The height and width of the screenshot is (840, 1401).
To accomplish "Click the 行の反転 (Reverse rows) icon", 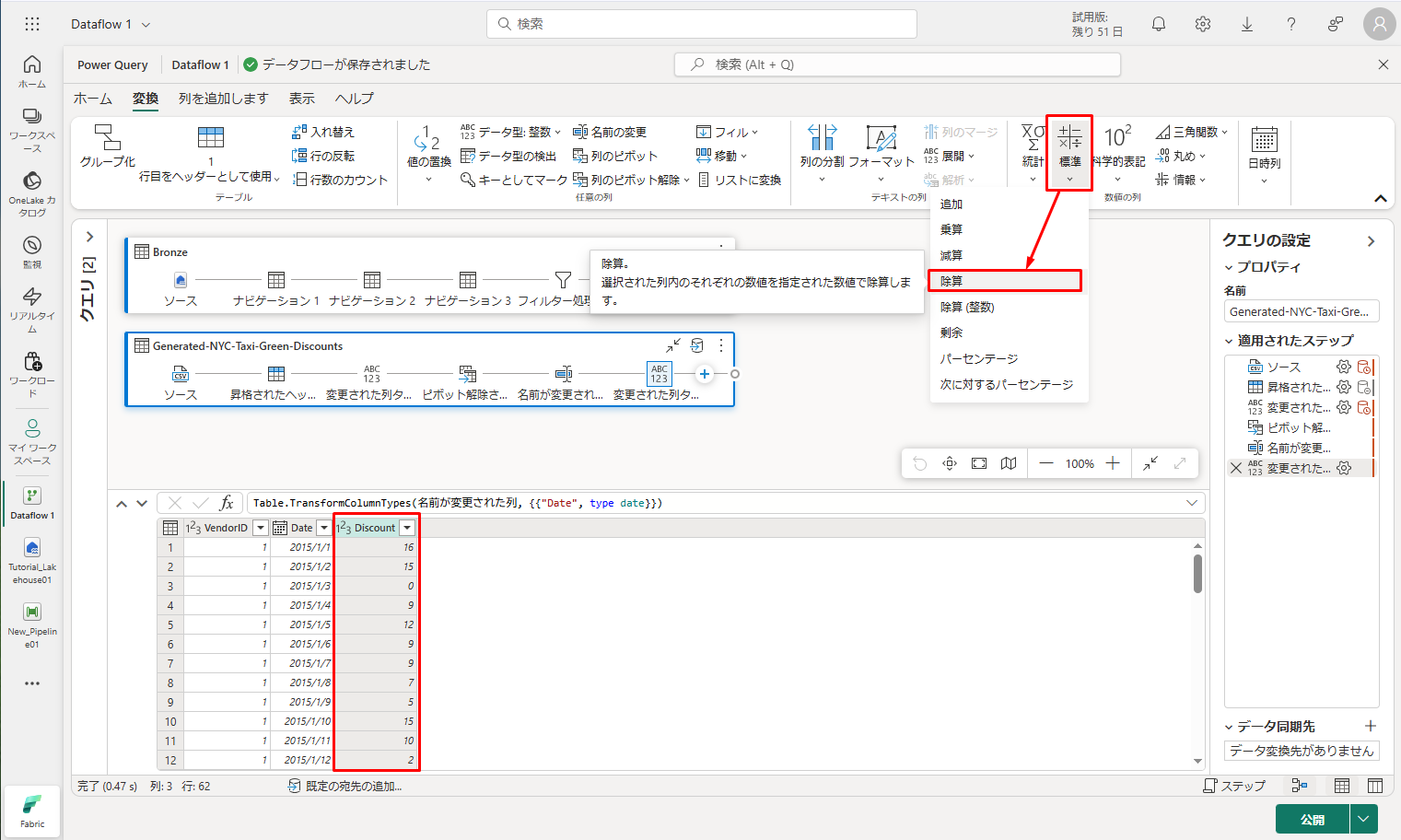I will (323, 156).
